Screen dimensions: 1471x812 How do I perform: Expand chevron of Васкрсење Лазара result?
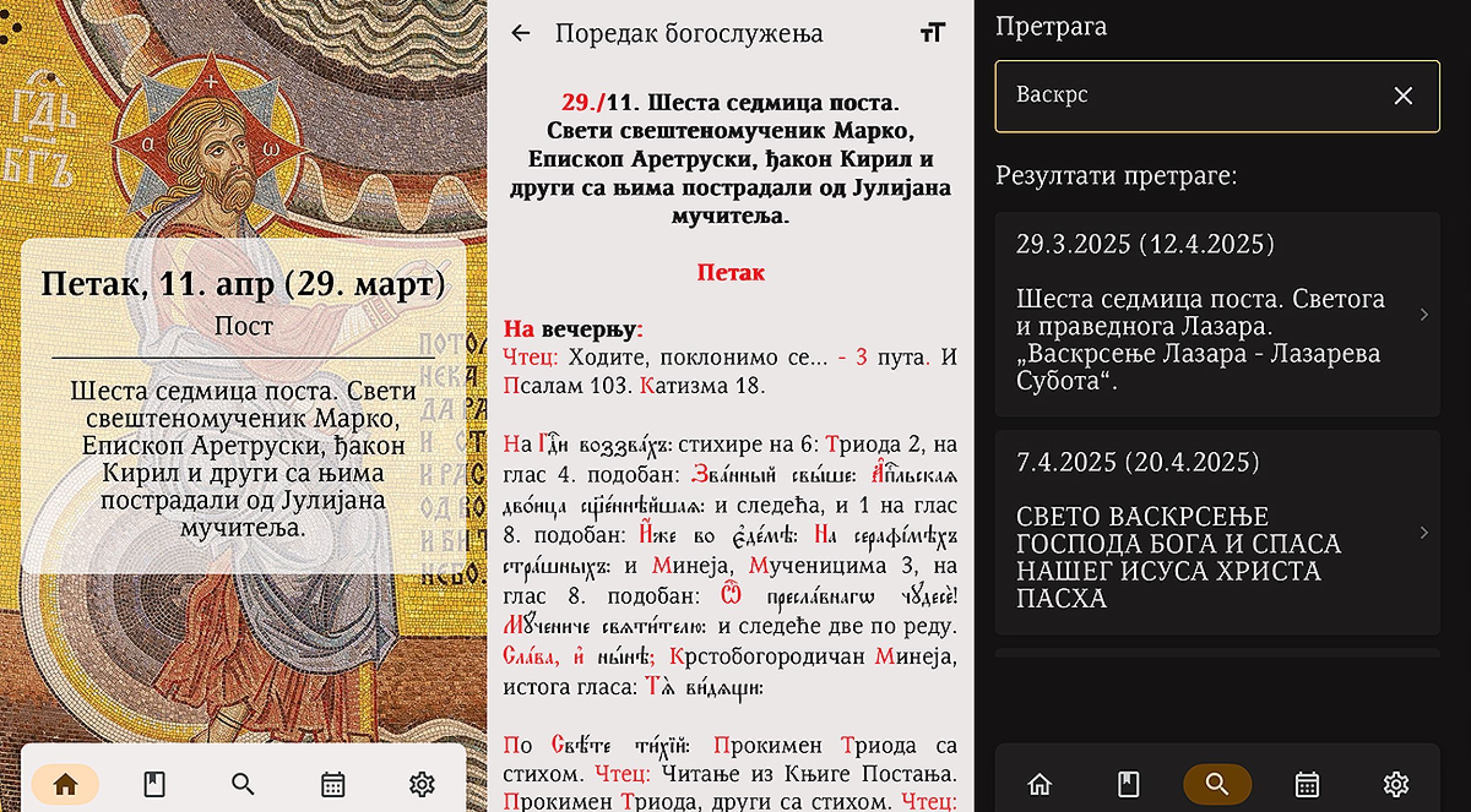tap(1424, 315)
